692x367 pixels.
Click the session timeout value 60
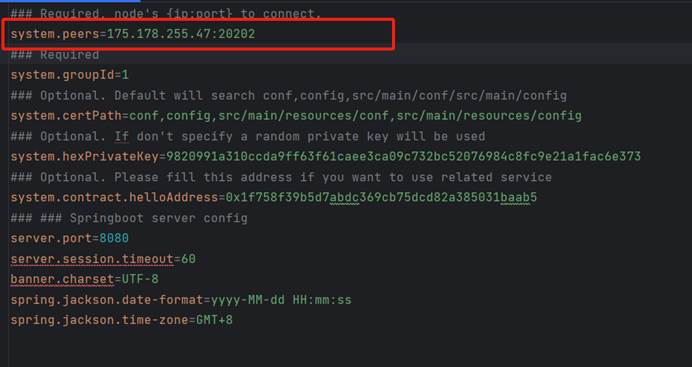[188, 259]
